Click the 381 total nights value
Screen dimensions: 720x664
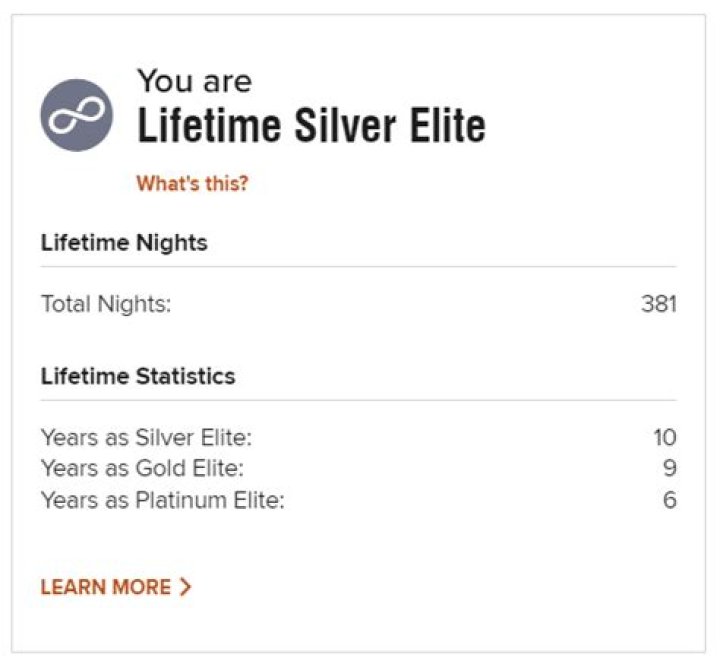658,304
